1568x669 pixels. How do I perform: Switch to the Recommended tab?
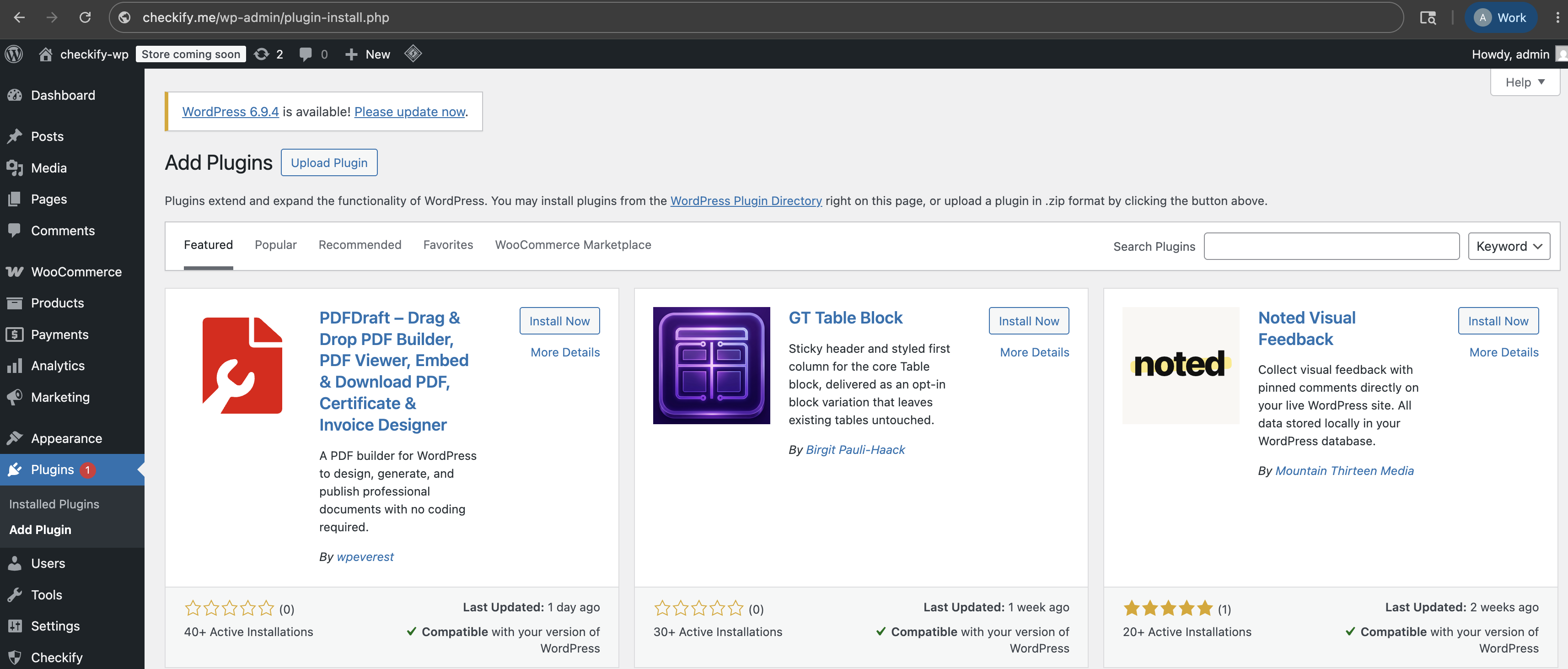(360, 245)
